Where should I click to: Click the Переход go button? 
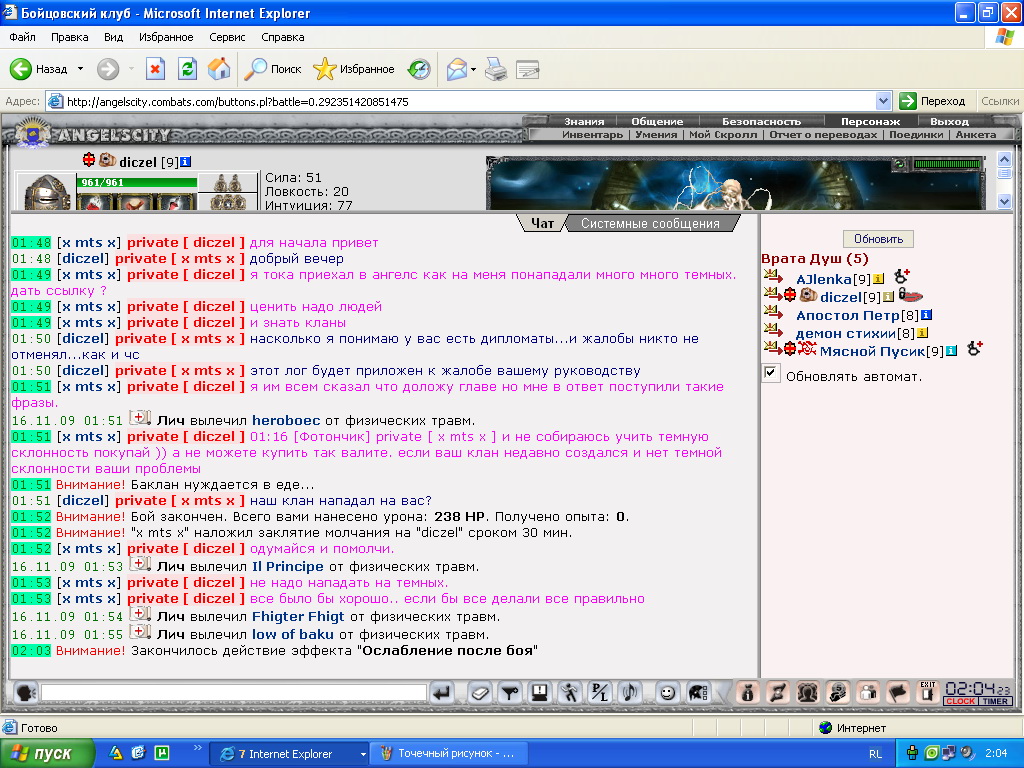933,101
